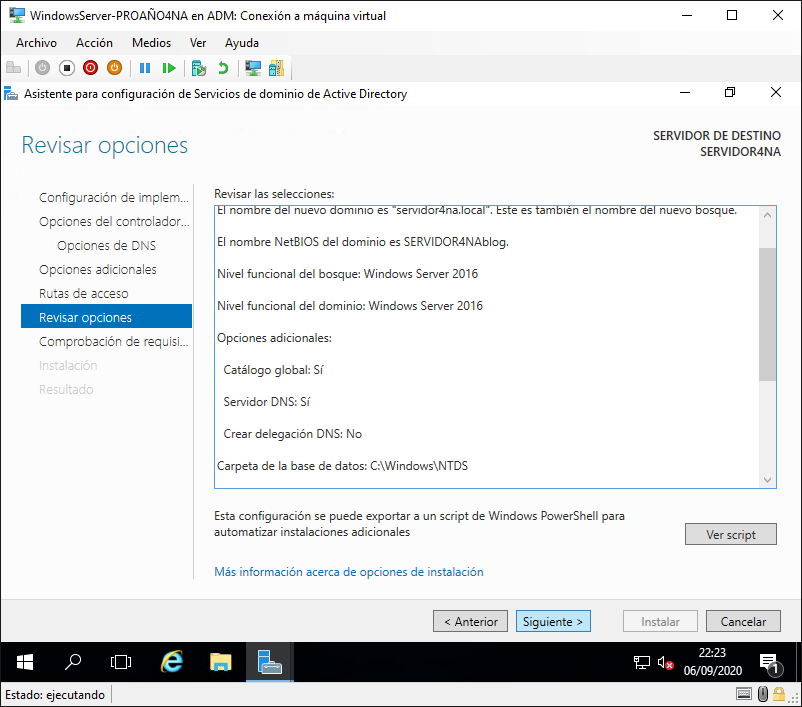Click the Active Directory wizard title icon
Screen dimensions: 802x707
coord(11,94)
